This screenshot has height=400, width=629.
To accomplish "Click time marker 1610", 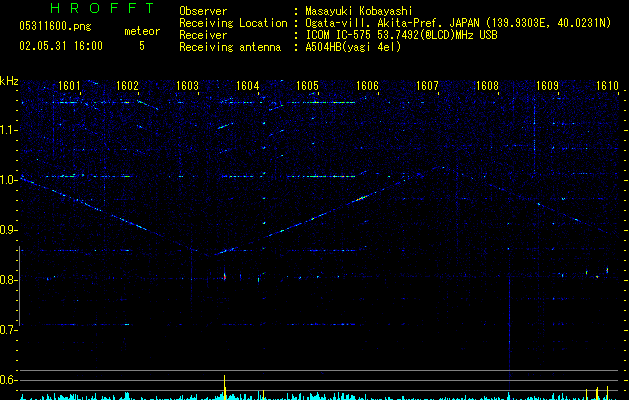I will point(607,86).
